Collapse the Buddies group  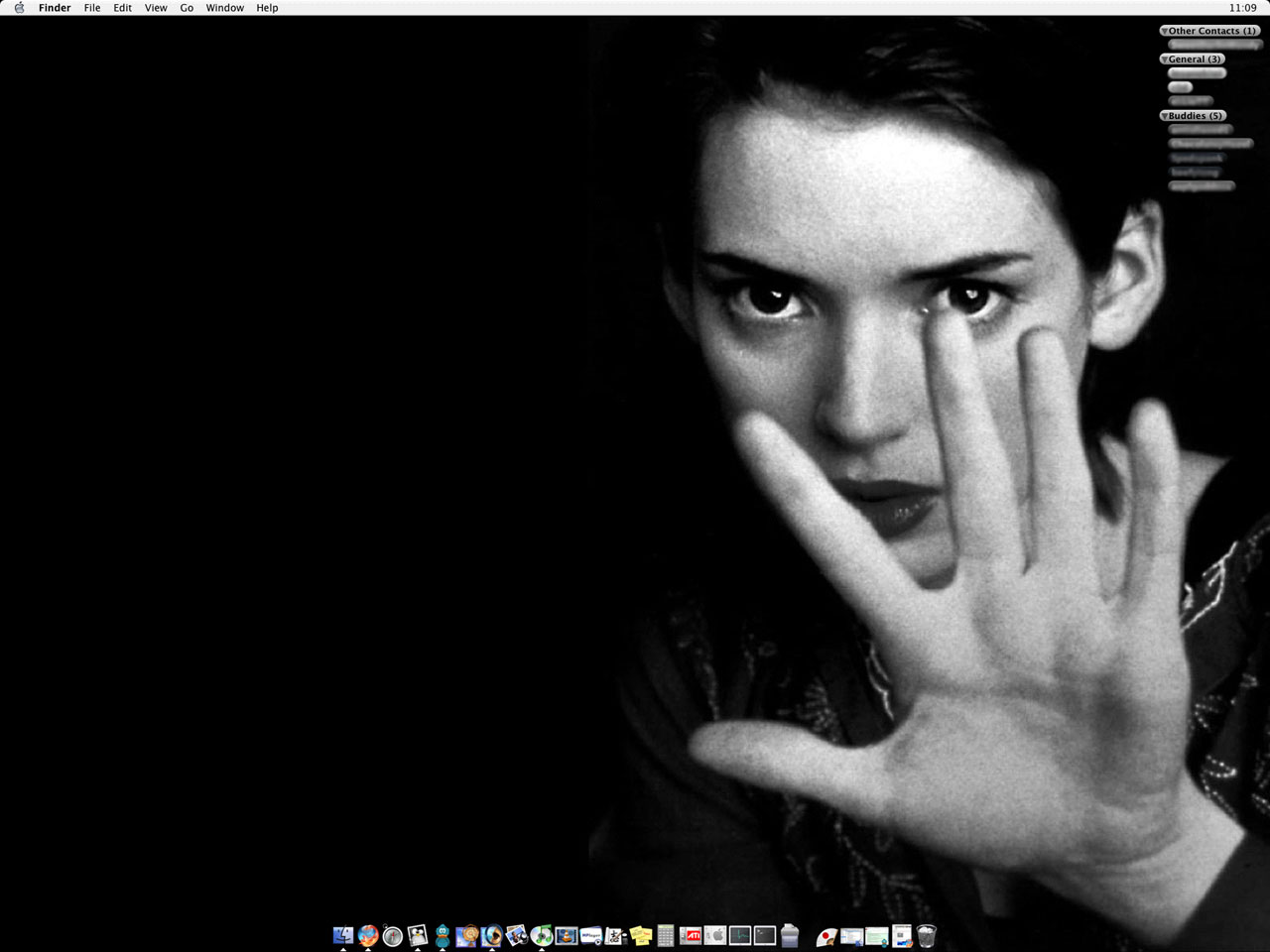tap(1164, 116)
